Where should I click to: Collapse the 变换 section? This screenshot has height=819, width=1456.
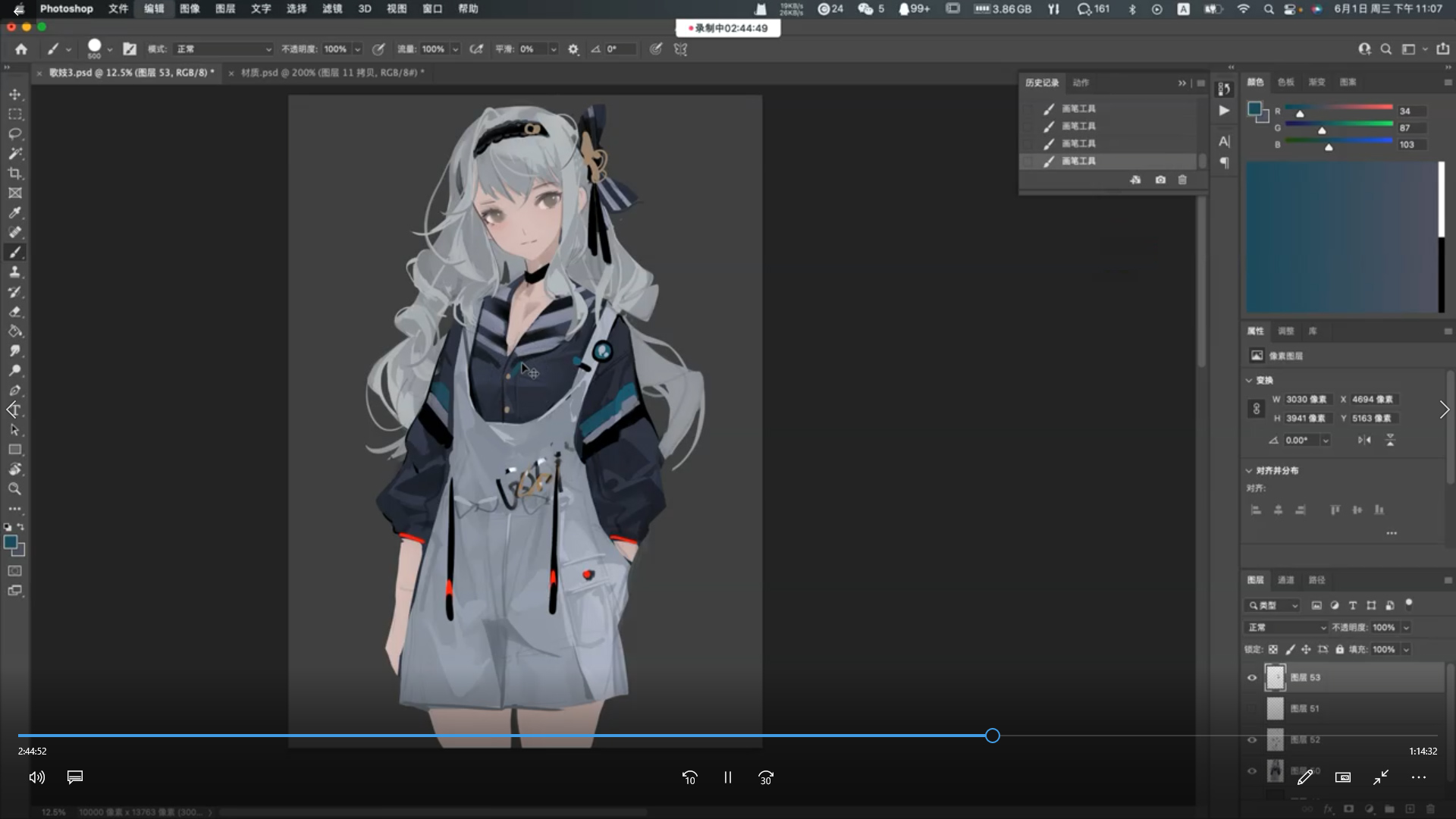coord(1248,380)
